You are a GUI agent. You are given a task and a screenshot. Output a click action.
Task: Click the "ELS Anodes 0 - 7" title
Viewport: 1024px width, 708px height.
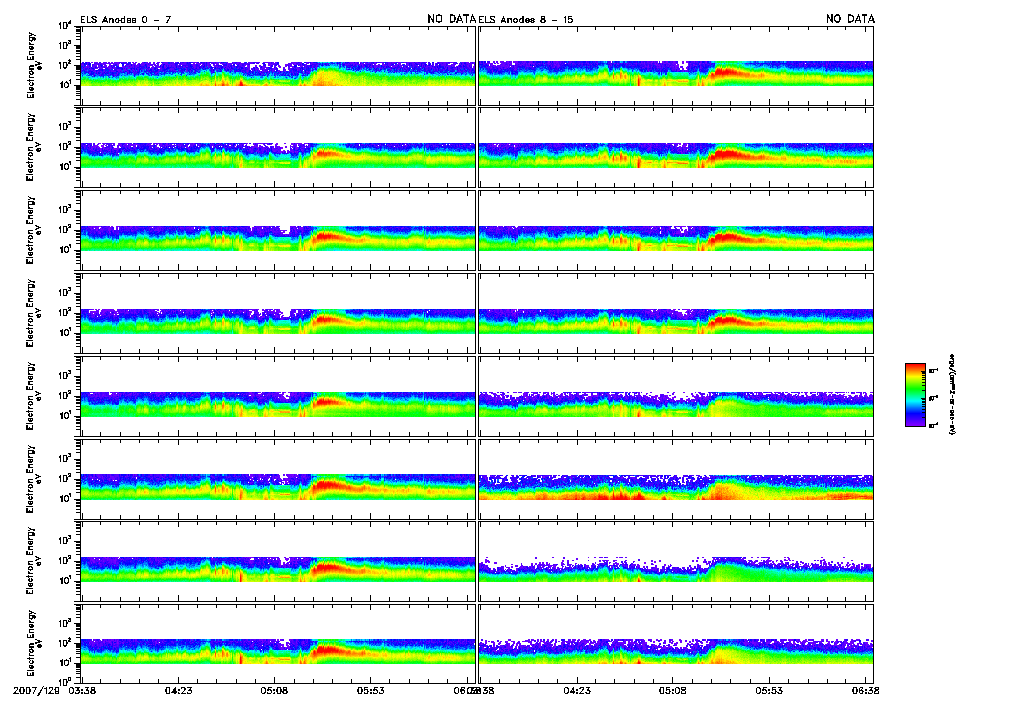pos(125,20)
